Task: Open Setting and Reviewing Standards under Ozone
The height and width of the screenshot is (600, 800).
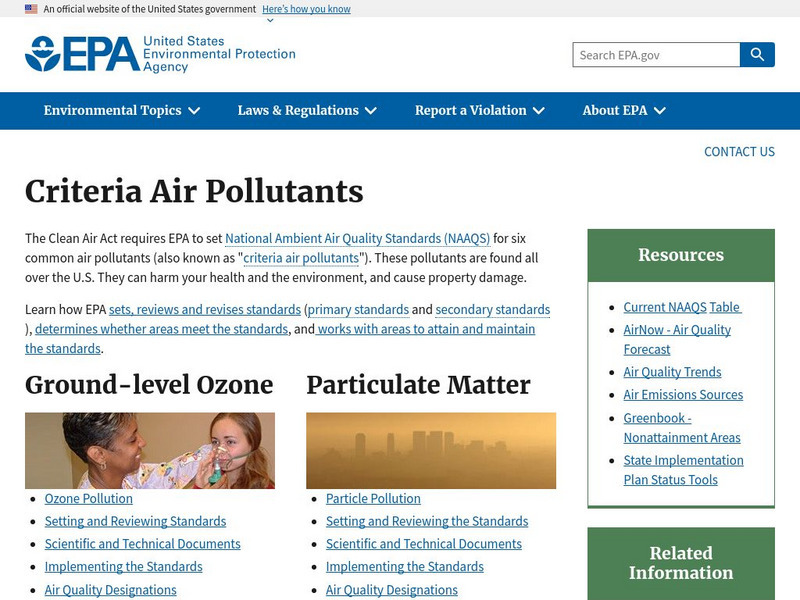Action: coord(135,521)
